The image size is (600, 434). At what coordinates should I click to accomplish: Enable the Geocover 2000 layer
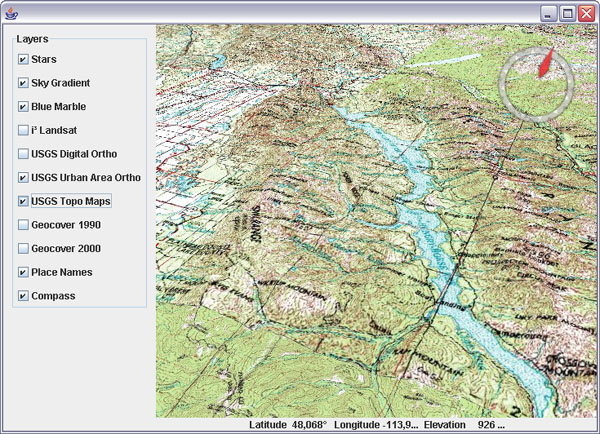click(x=23, y=249)
